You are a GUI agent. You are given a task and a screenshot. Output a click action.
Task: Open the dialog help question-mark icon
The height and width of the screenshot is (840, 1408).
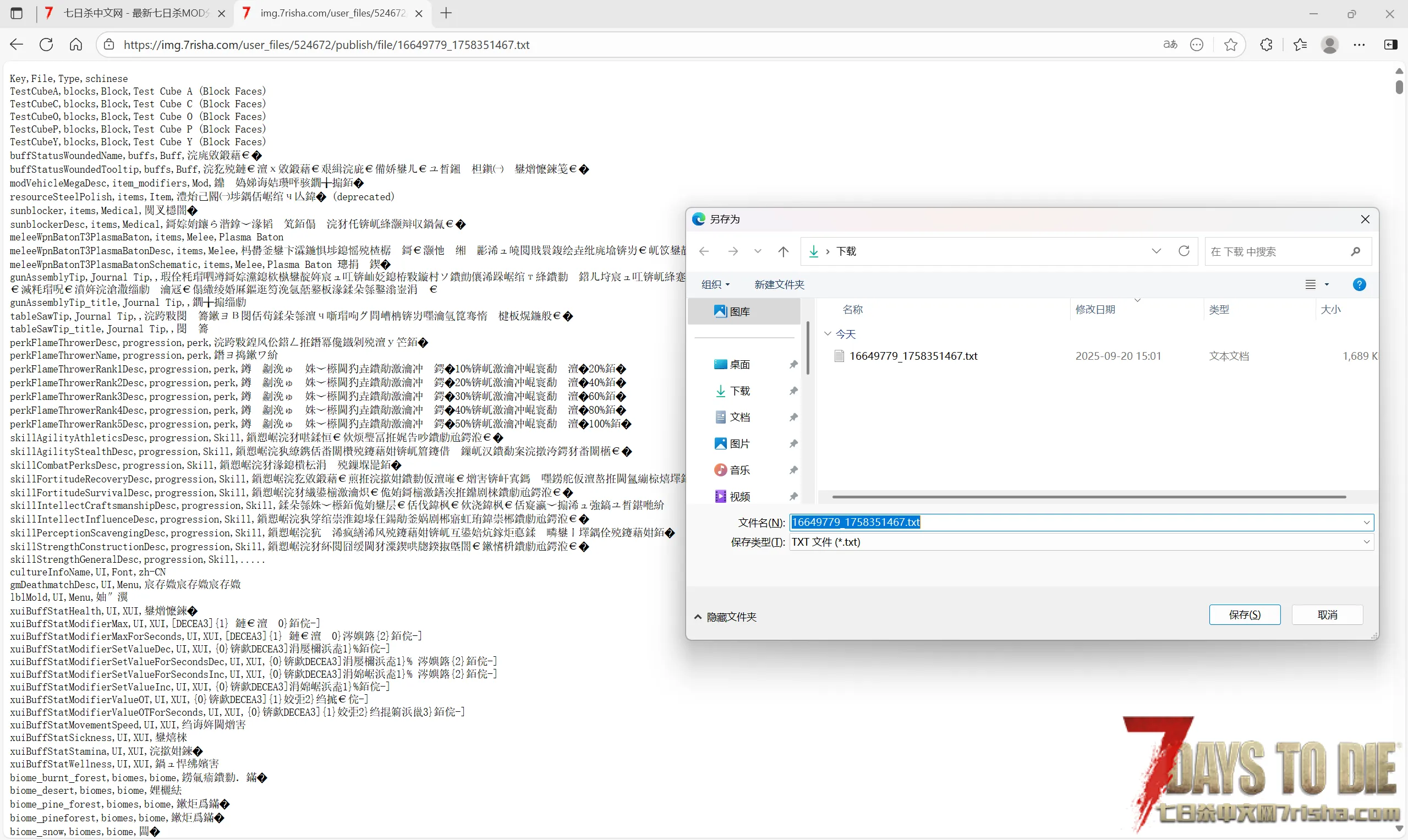pyautogui.click(x=1358, y=285)
